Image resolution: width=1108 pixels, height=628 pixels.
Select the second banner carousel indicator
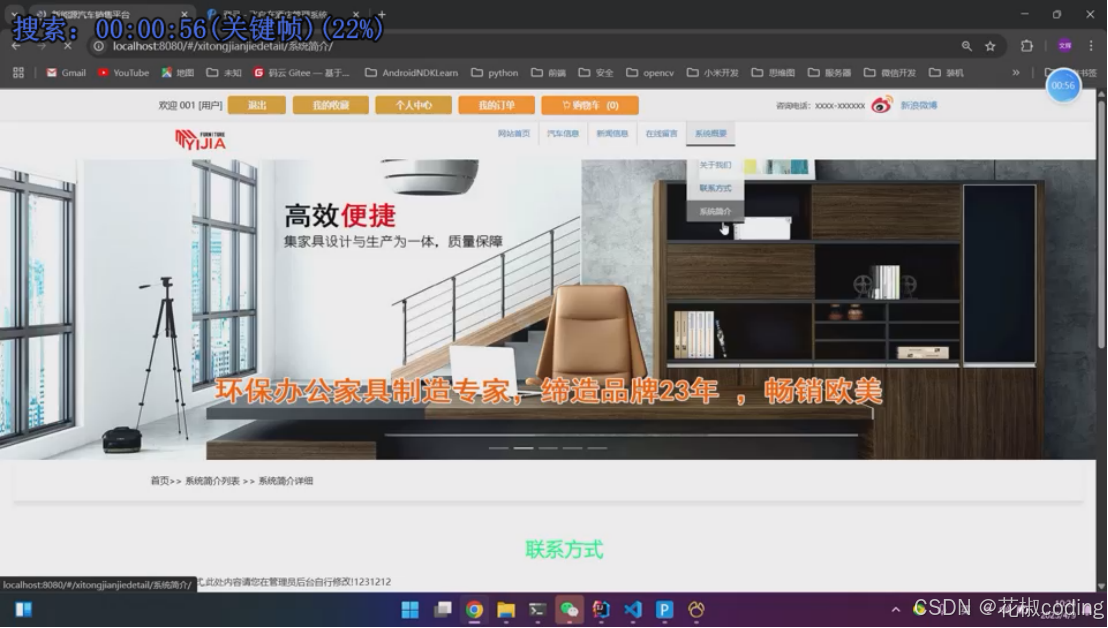[524, 448]
